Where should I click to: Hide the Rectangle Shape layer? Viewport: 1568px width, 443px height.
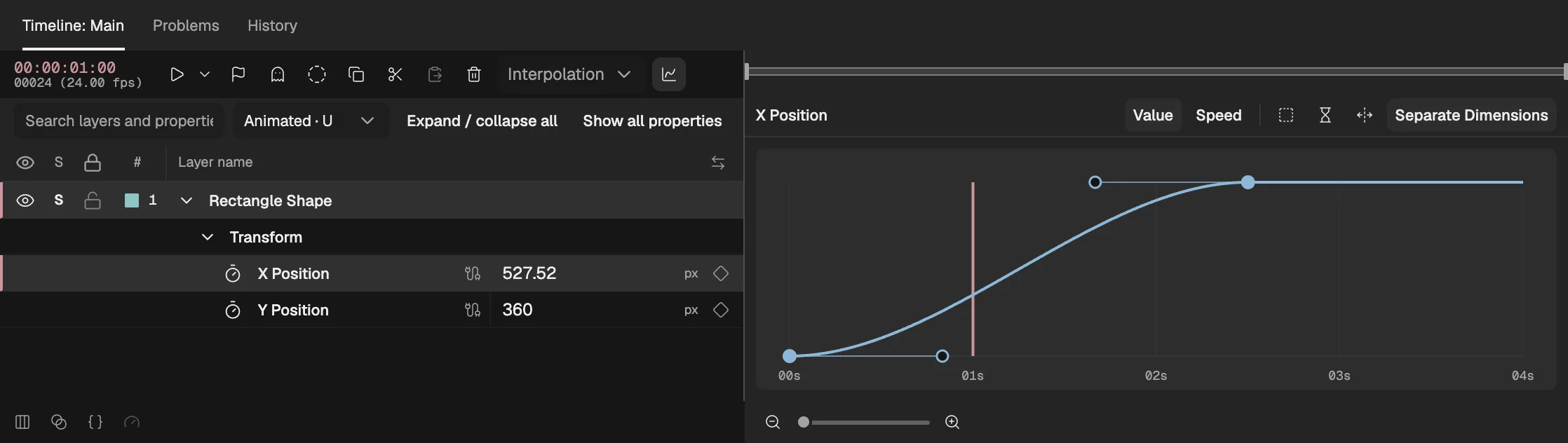tap(25, 200)
